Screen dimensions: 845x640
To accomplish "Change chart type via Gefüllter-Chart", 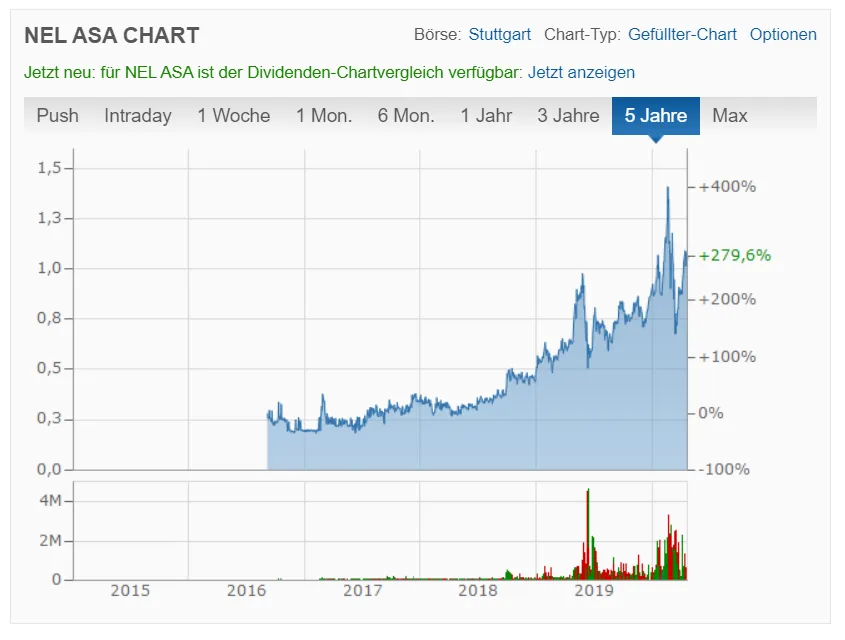I will pos(682,34).
